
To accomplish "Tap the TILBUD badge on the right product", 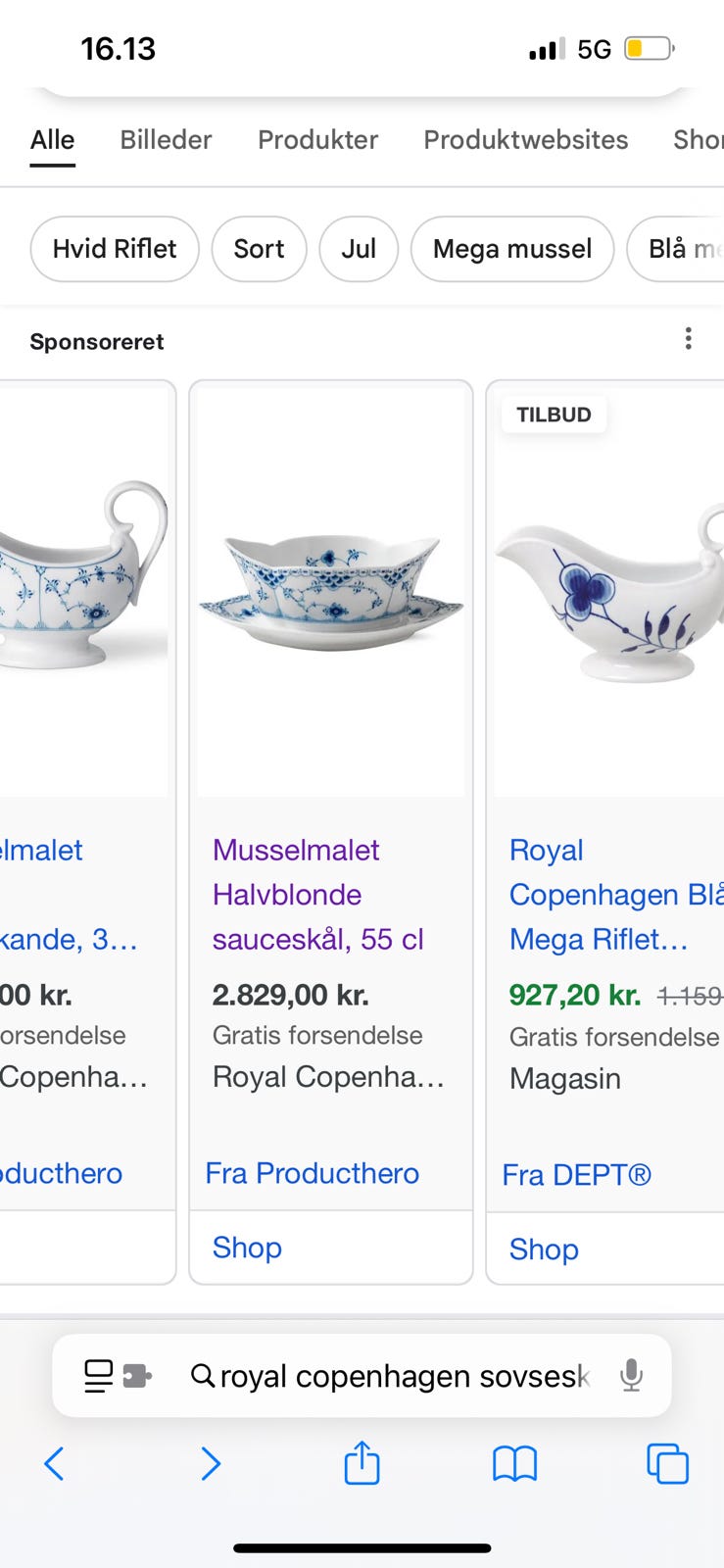I will pos(554,414).
